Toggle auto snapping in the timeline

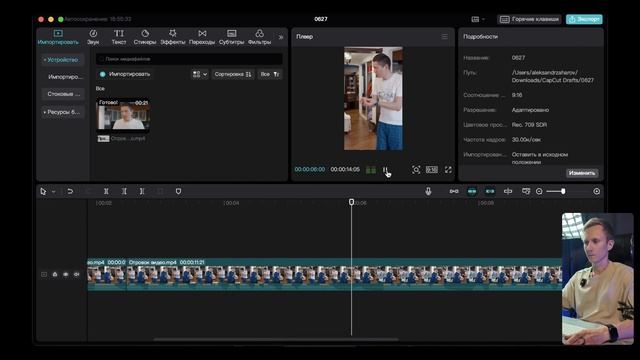[472, 191]
